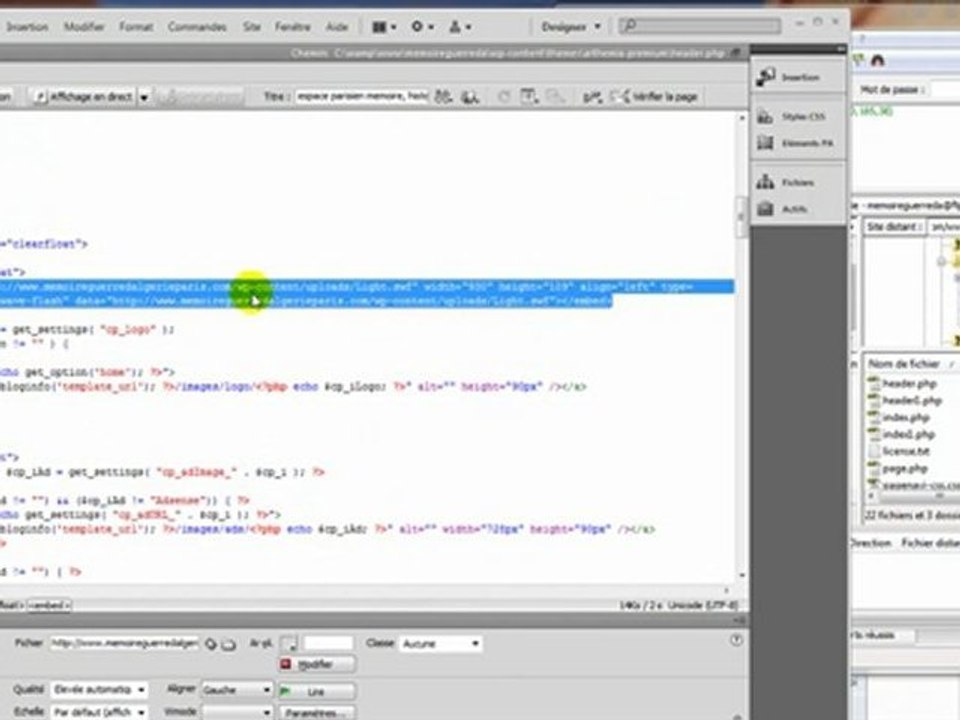Open the Insertion panel
960x720 pixels.
click(x=798, y=77)
